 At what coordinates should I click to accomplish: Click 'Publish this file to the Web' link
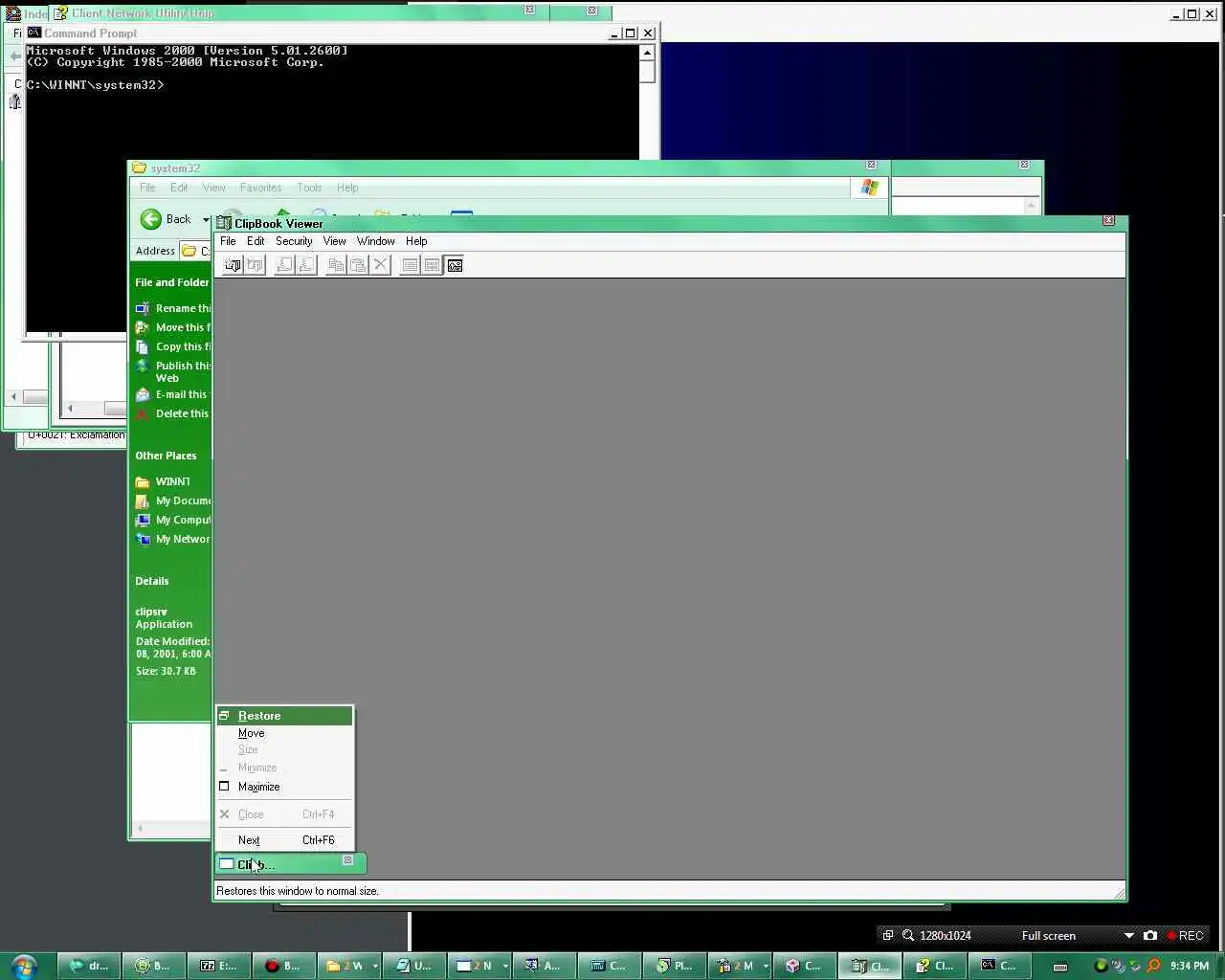click(x=183, y=371)
